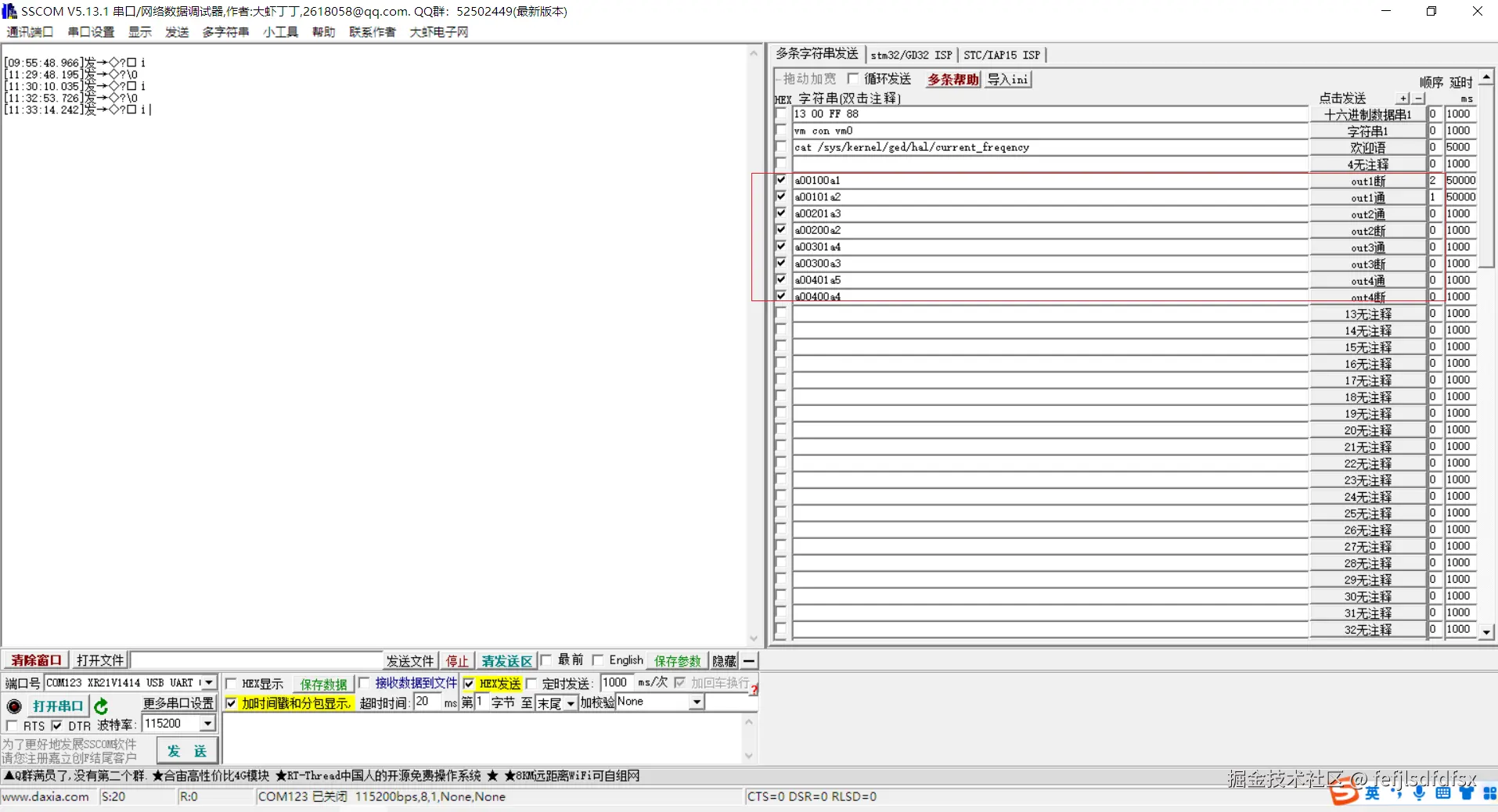The image size is (1498, 812).
Task: Open the 115200 baud rate dropdown
Action: click(207, 724)
